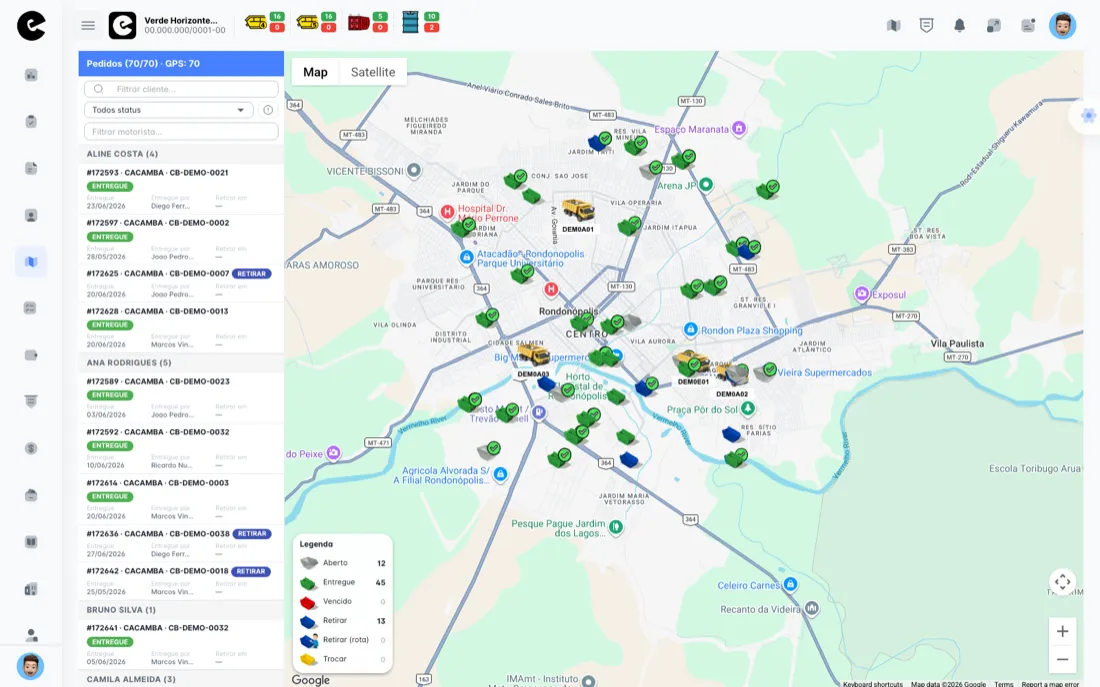Click the info icon beside status filter
The height and width of the screenshot is (687, 1100).
coord(268,110)
